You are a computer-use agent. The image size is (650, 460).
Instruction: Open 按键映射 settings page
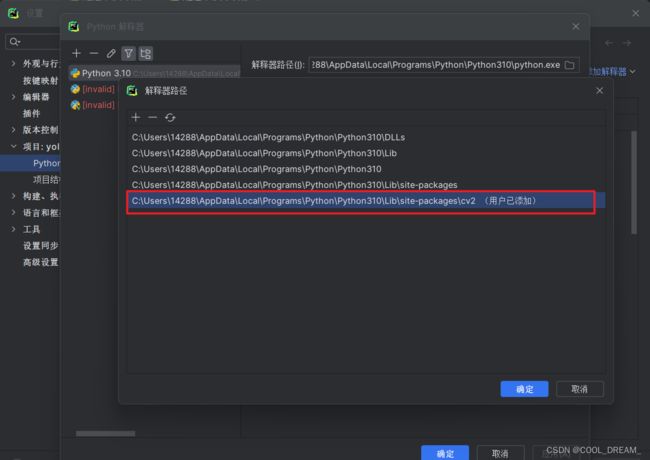[x=40, y=80]
